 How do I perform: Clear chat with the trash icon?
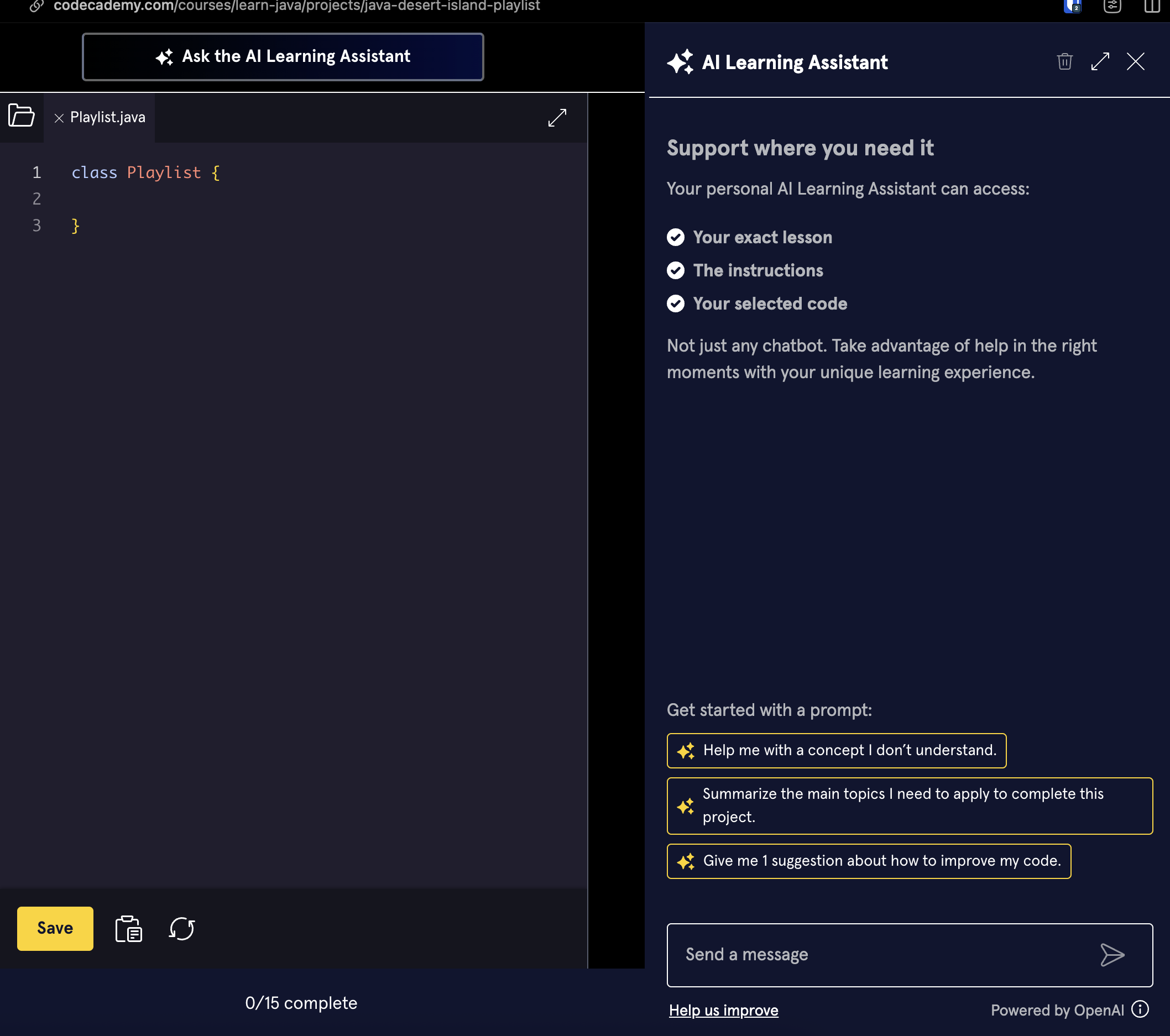click(1064, 61)
